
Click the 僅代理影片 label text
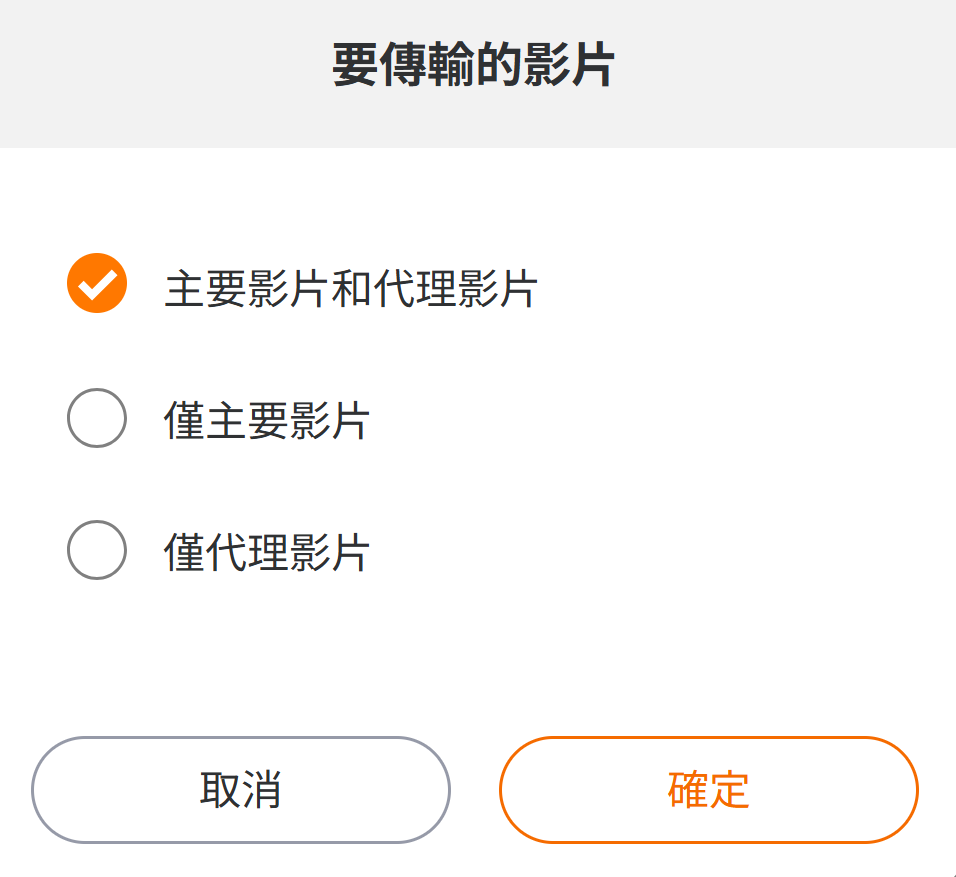(267, 553)
